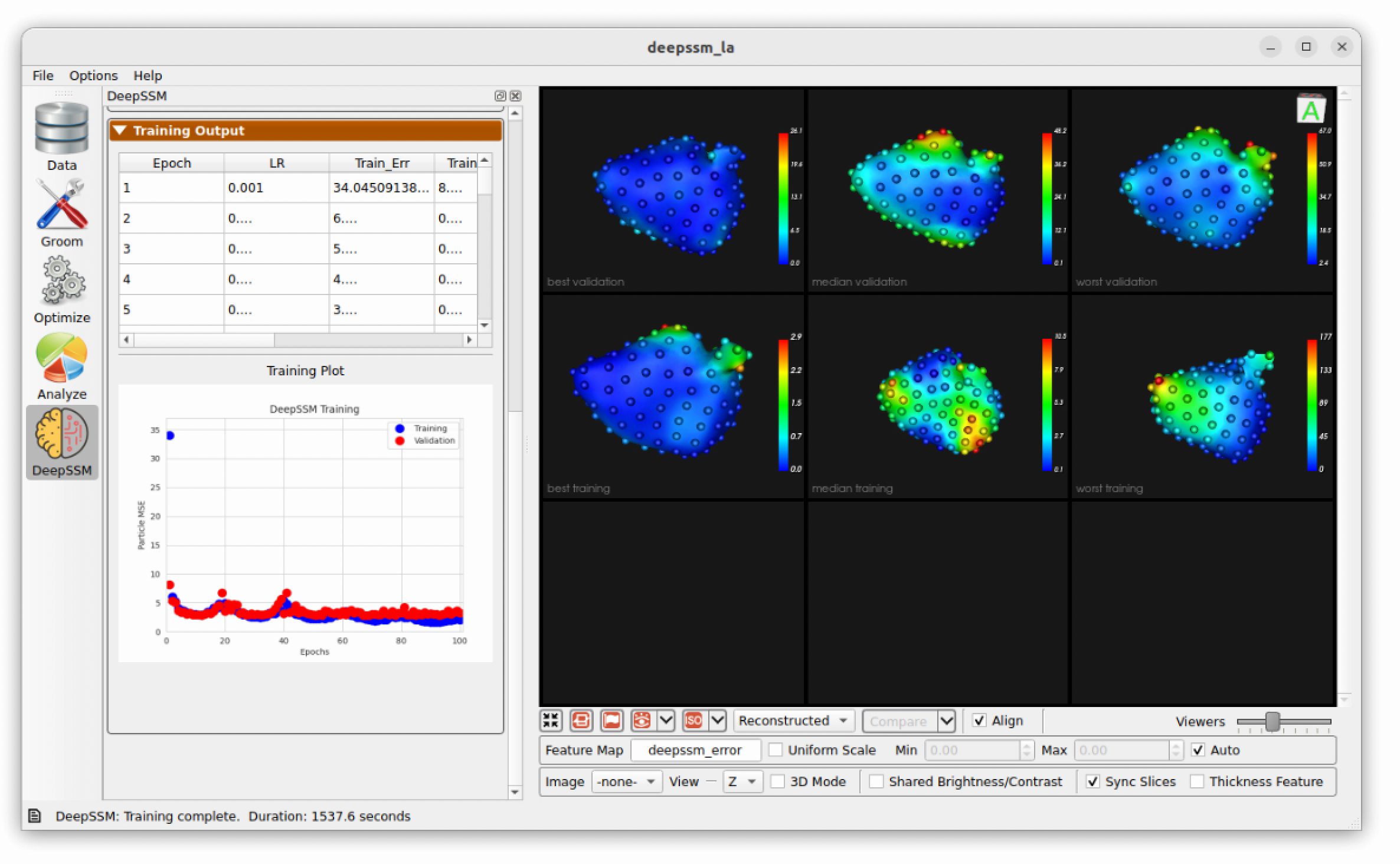Increment the Min spinbox stepper
The width and height of the screenshot is (1400, 864).
pos(1027,745)
